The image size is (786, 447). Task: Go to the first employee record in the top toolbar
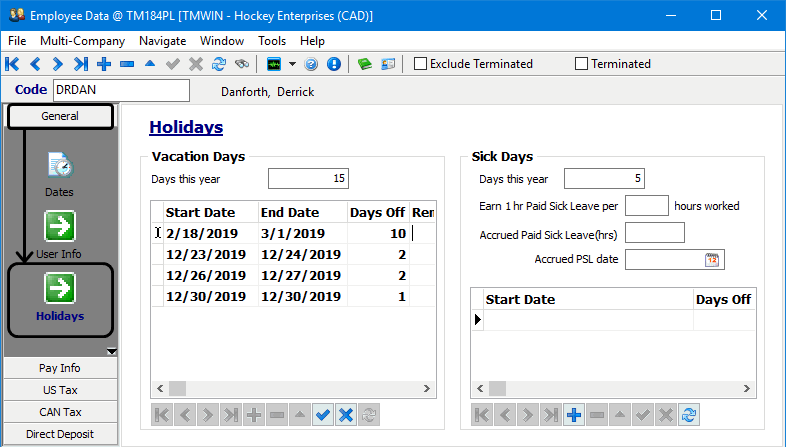click(x=12, y=64)
